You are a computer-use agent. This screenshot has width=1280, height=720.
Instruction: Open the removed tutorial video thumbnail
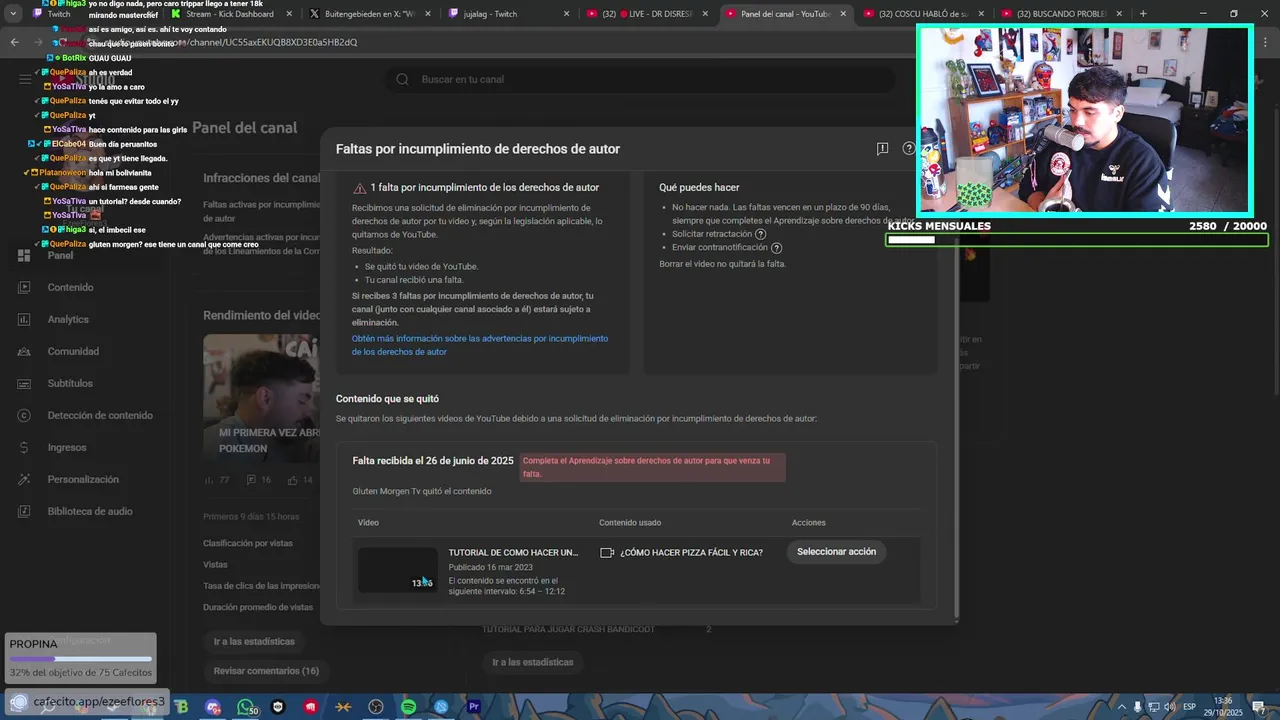398,570
